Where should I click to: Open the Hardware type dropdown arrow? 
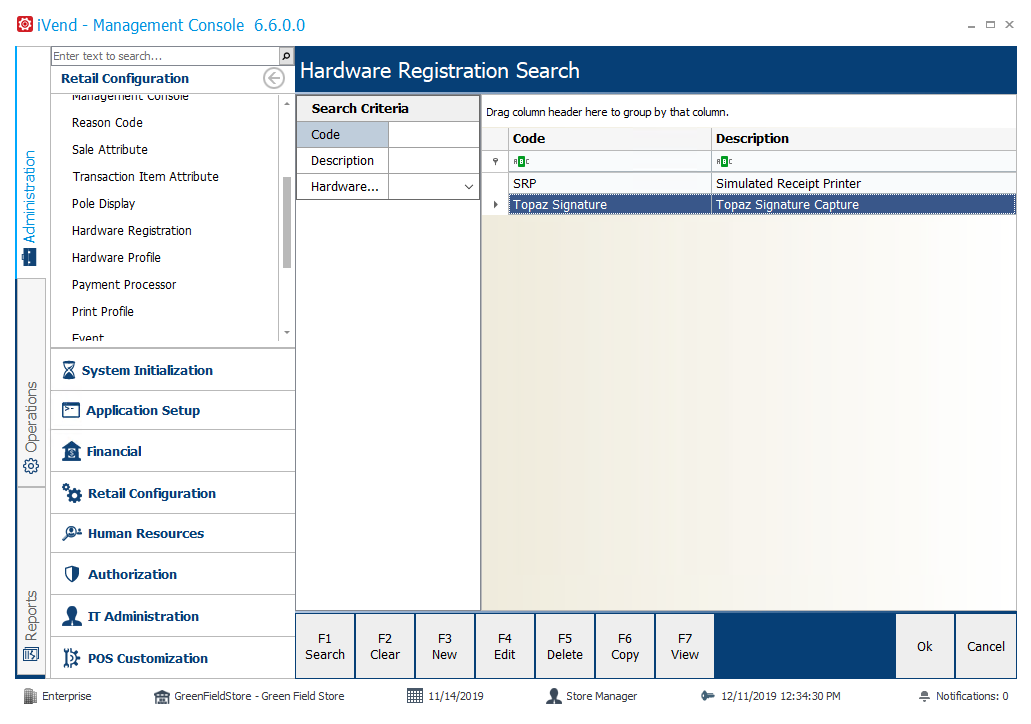[x=469, y=187]
